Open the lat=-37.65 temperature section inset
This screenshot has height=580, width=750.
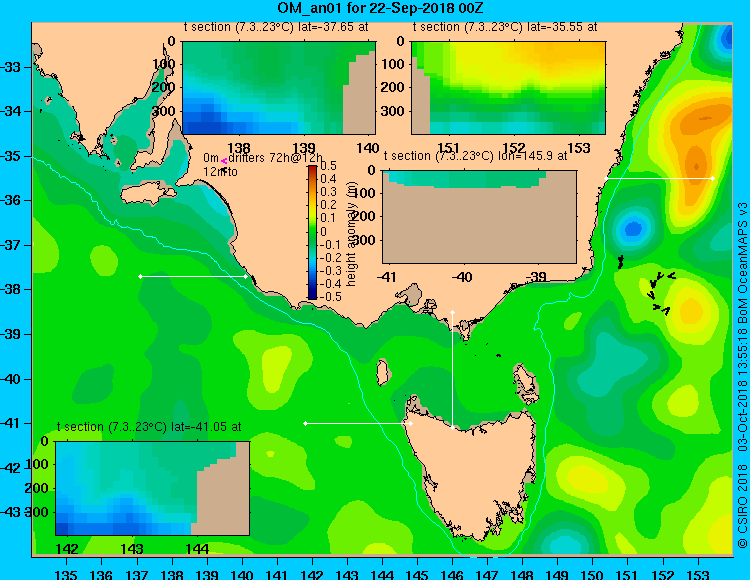[279, 88]
